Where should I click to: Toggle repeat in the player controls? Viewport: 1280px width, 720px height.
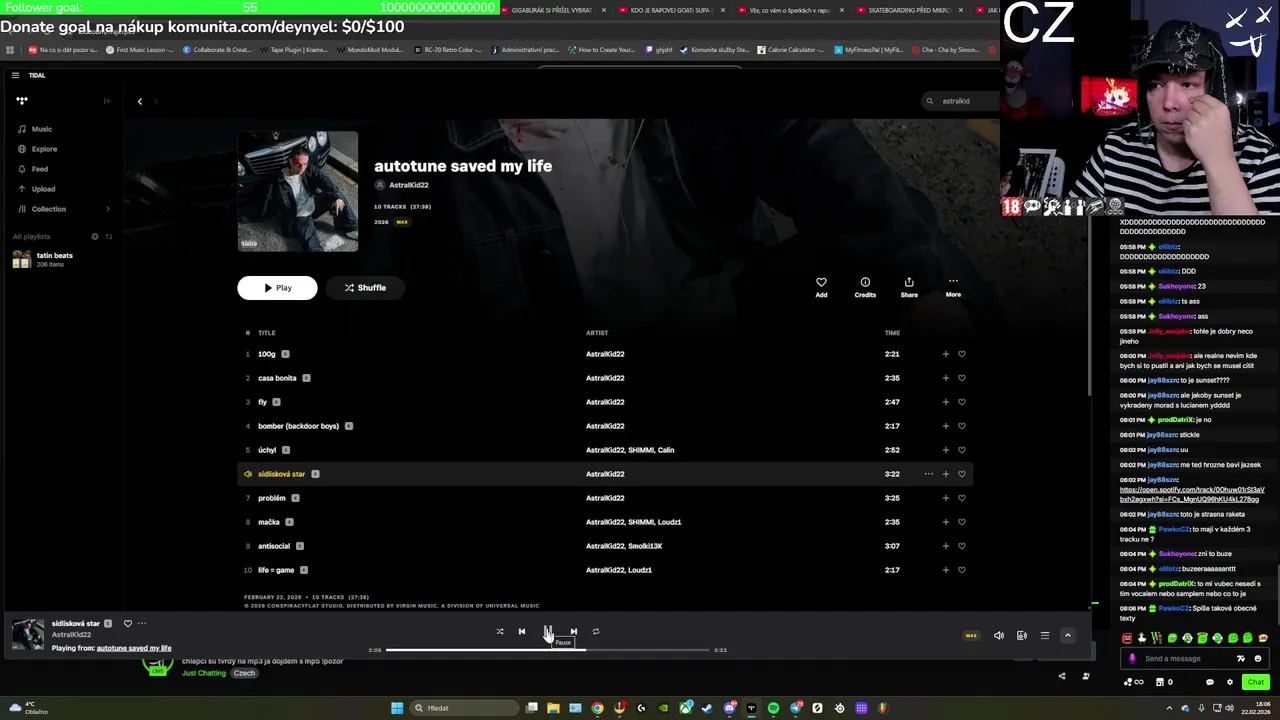tap(596, 632)
